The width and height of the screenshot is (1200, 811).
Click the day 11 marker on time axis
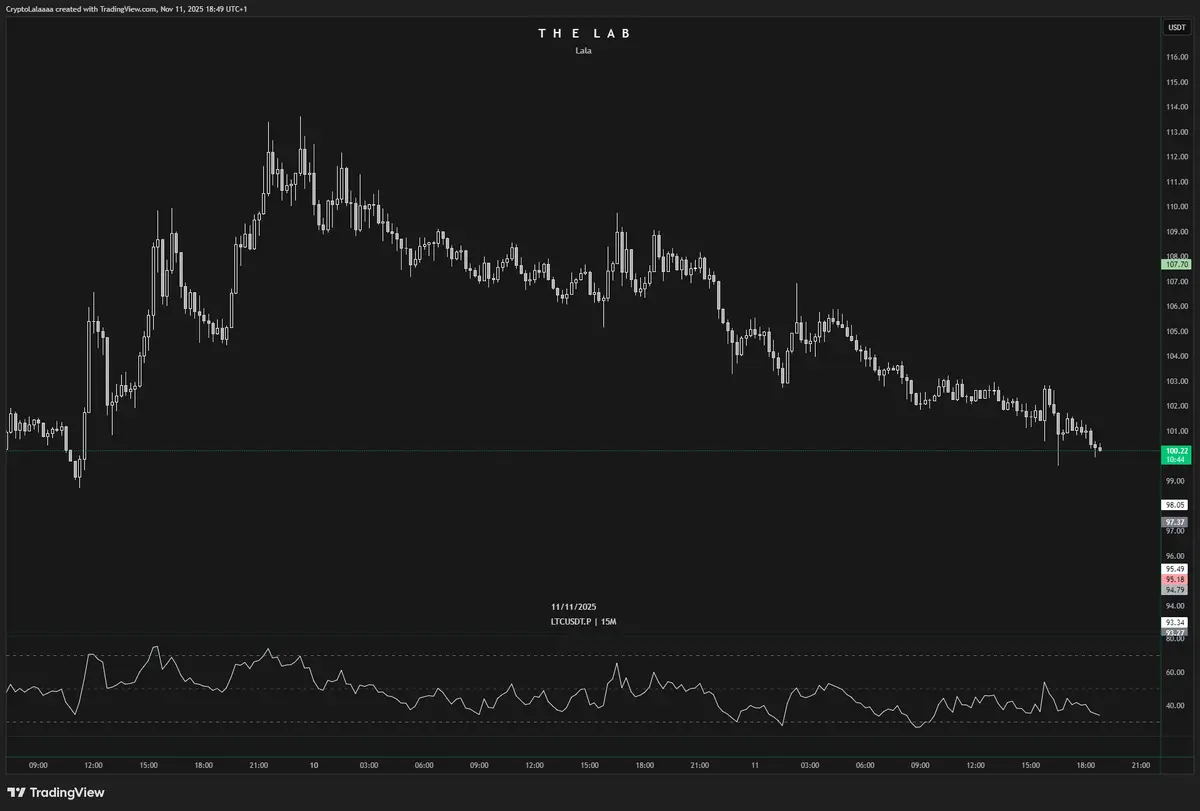[x=755, y=765]
